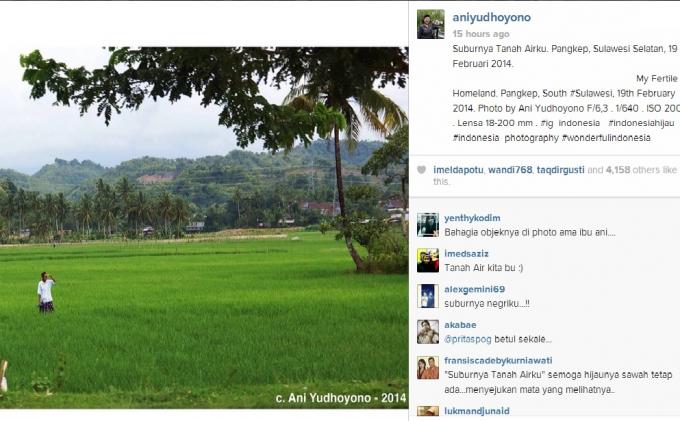
Task: Open aniyudhoyono profile picture
Action: tap(431, 24)
